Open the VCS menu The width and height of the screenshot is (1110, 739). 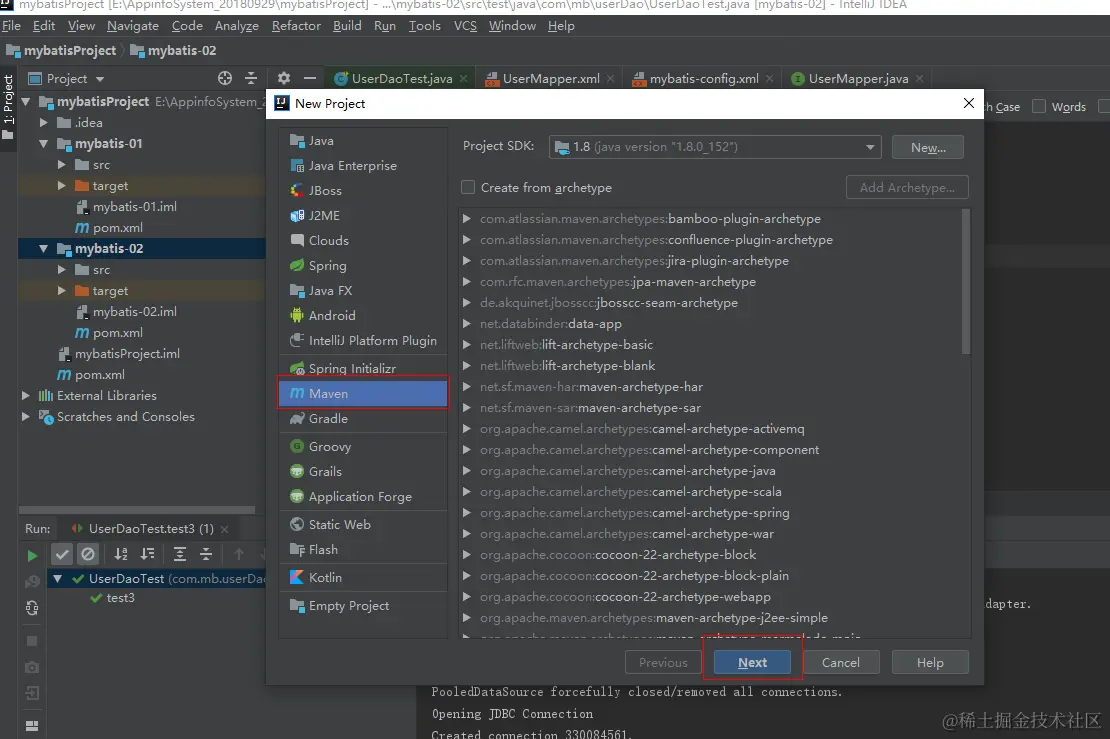point(465,25)
